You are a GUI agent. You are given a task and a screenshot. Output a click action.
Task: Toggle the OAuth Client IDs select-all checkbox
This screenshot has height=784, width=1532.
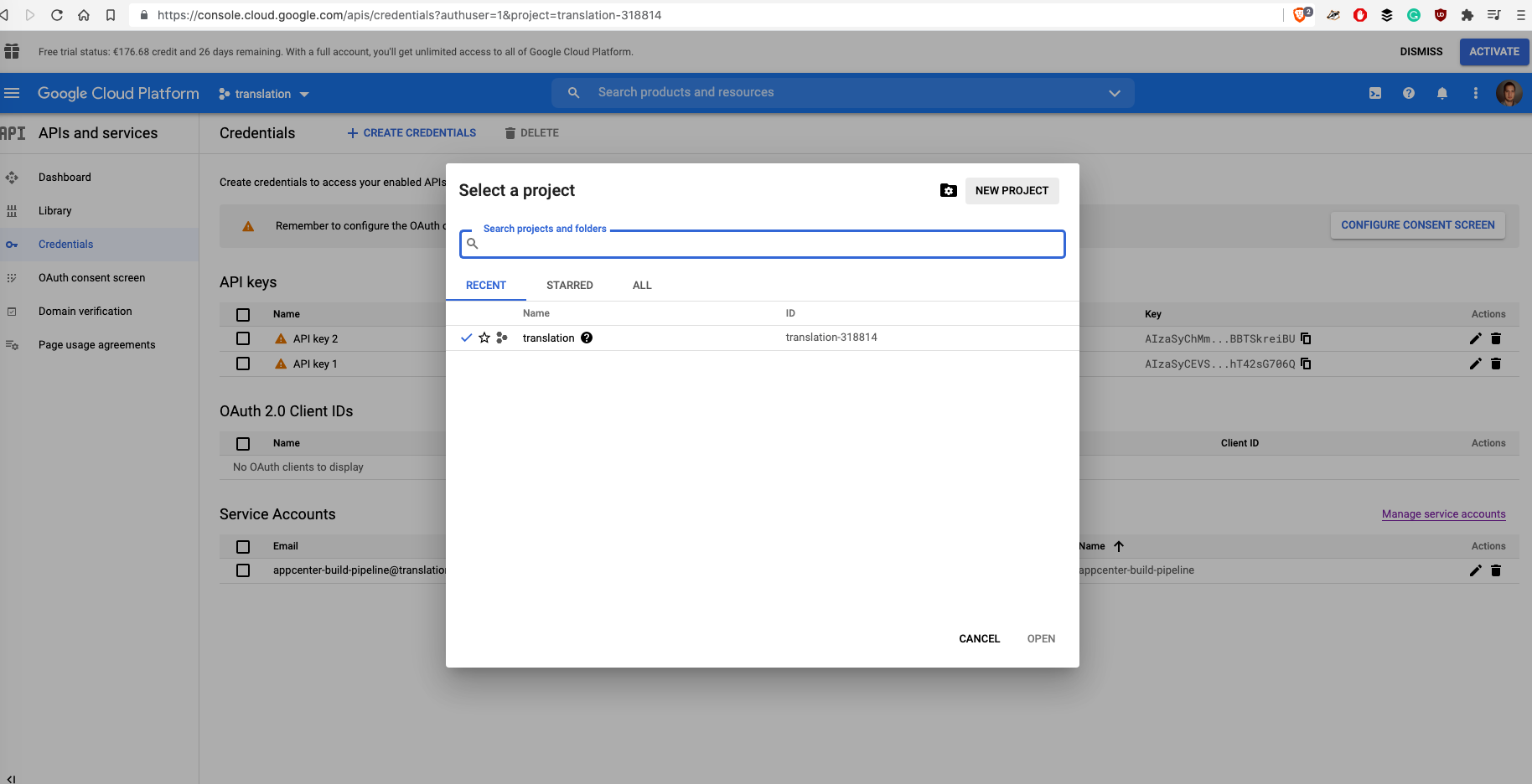(x=243, y=443)
